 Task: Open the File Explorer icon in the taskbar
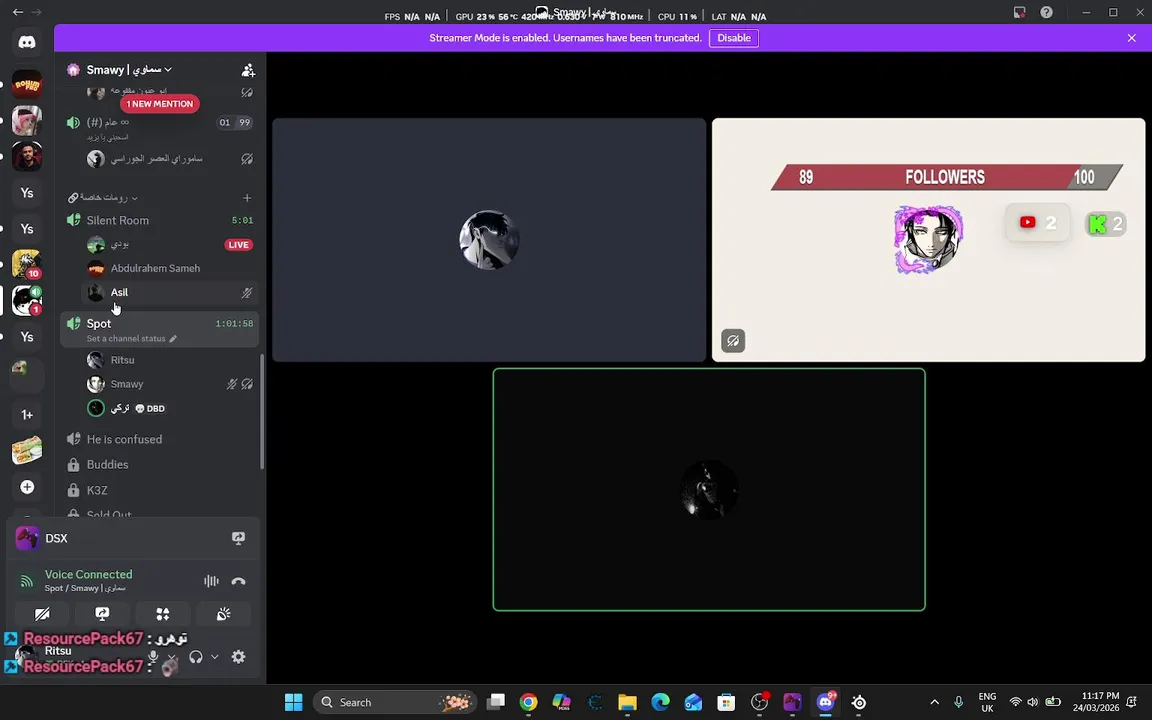627,702
